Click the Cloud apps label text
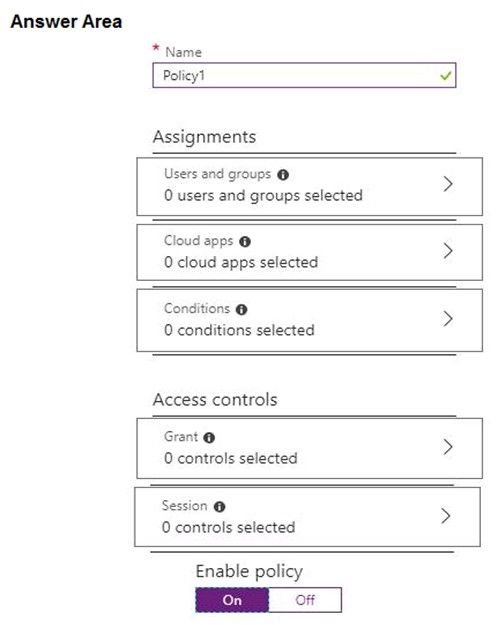Image resolution: width=498 pixels, height=625 pixels. click(x=199, y=241)
